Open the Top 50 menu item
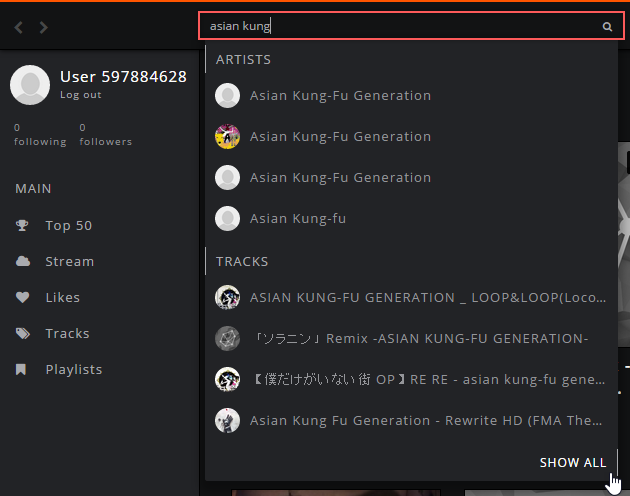 pyautogui.click(x=68, y=226)
